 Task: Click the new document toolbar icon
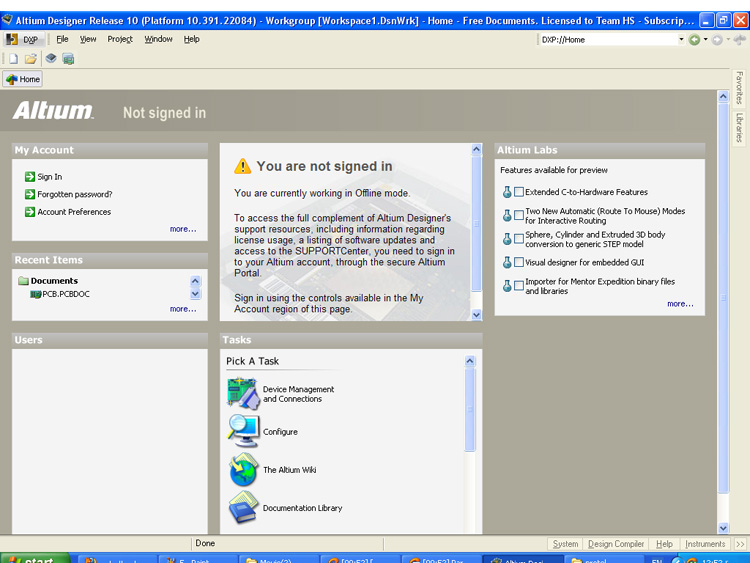point(13,59)
